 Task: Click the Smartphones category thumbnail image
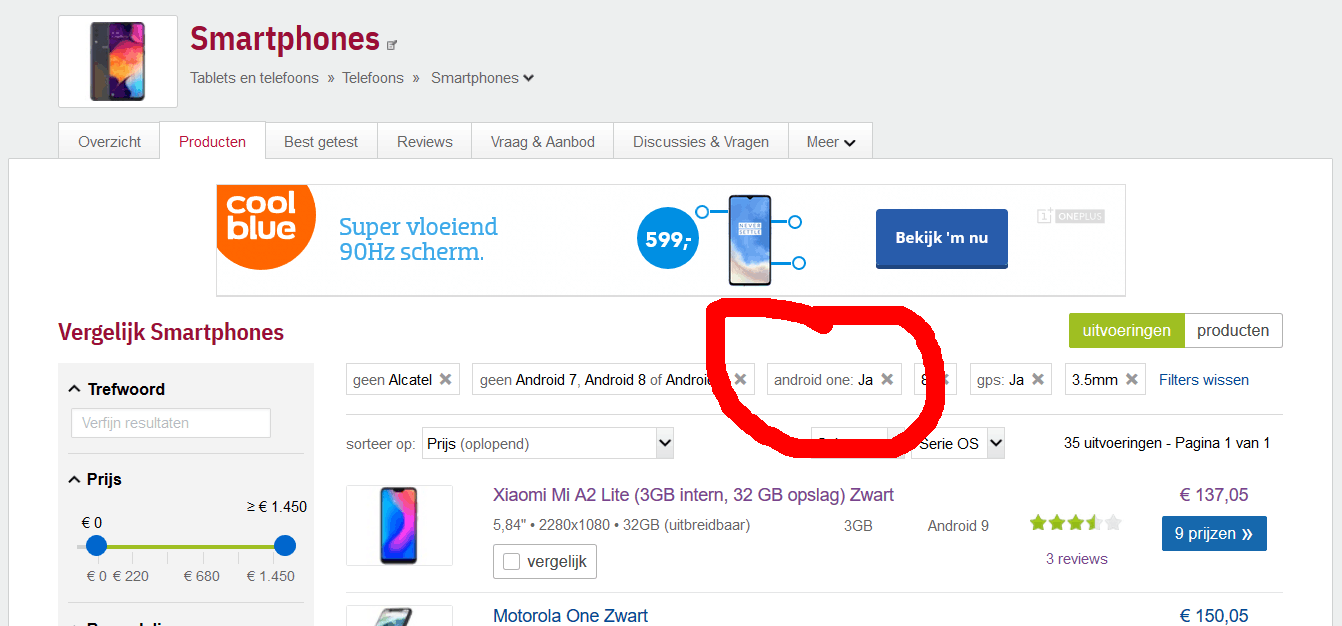point(118,61)
